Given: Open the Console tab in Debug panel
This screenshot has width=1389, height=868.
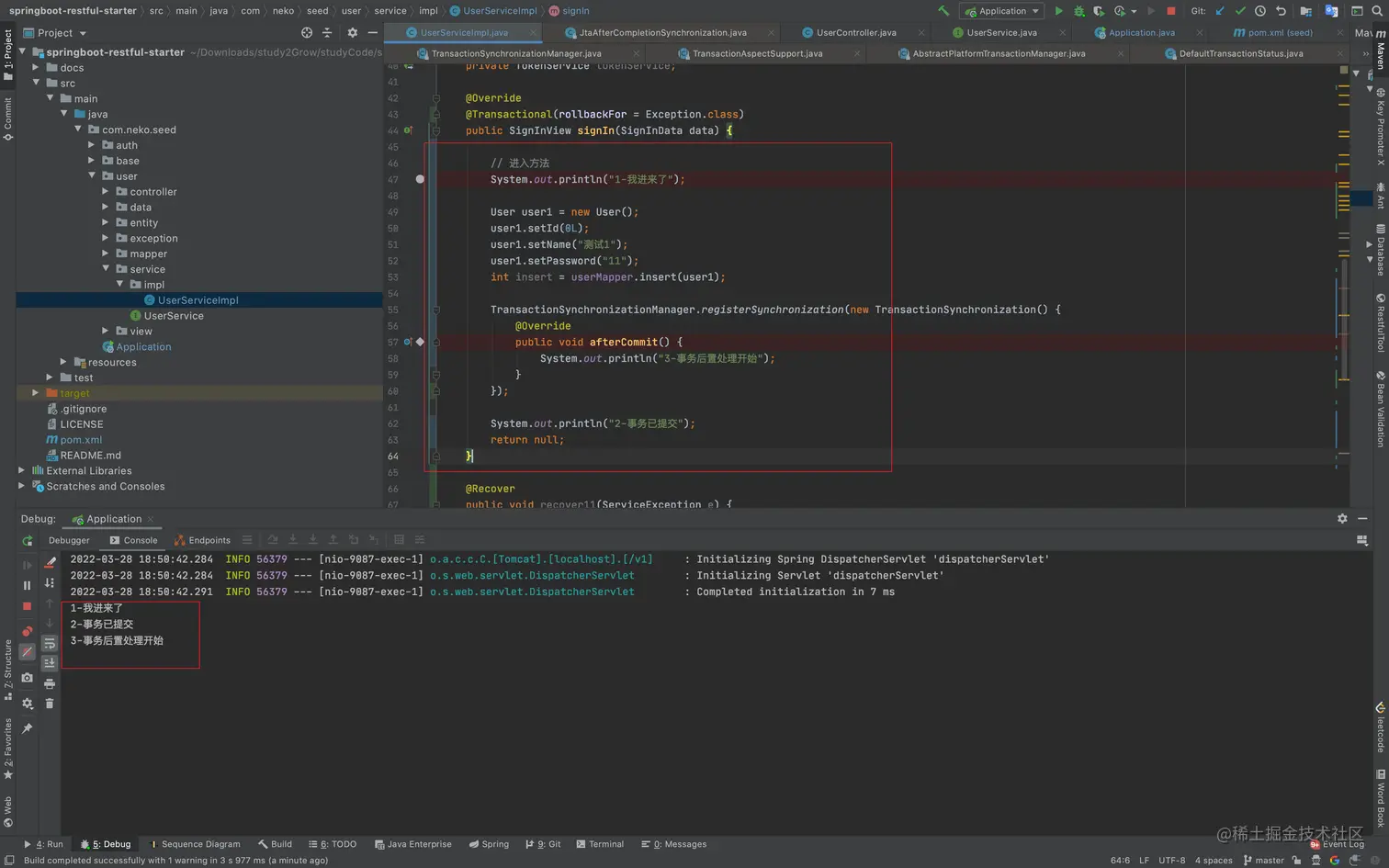Looking at the screenshot, I should coord(133,540).
